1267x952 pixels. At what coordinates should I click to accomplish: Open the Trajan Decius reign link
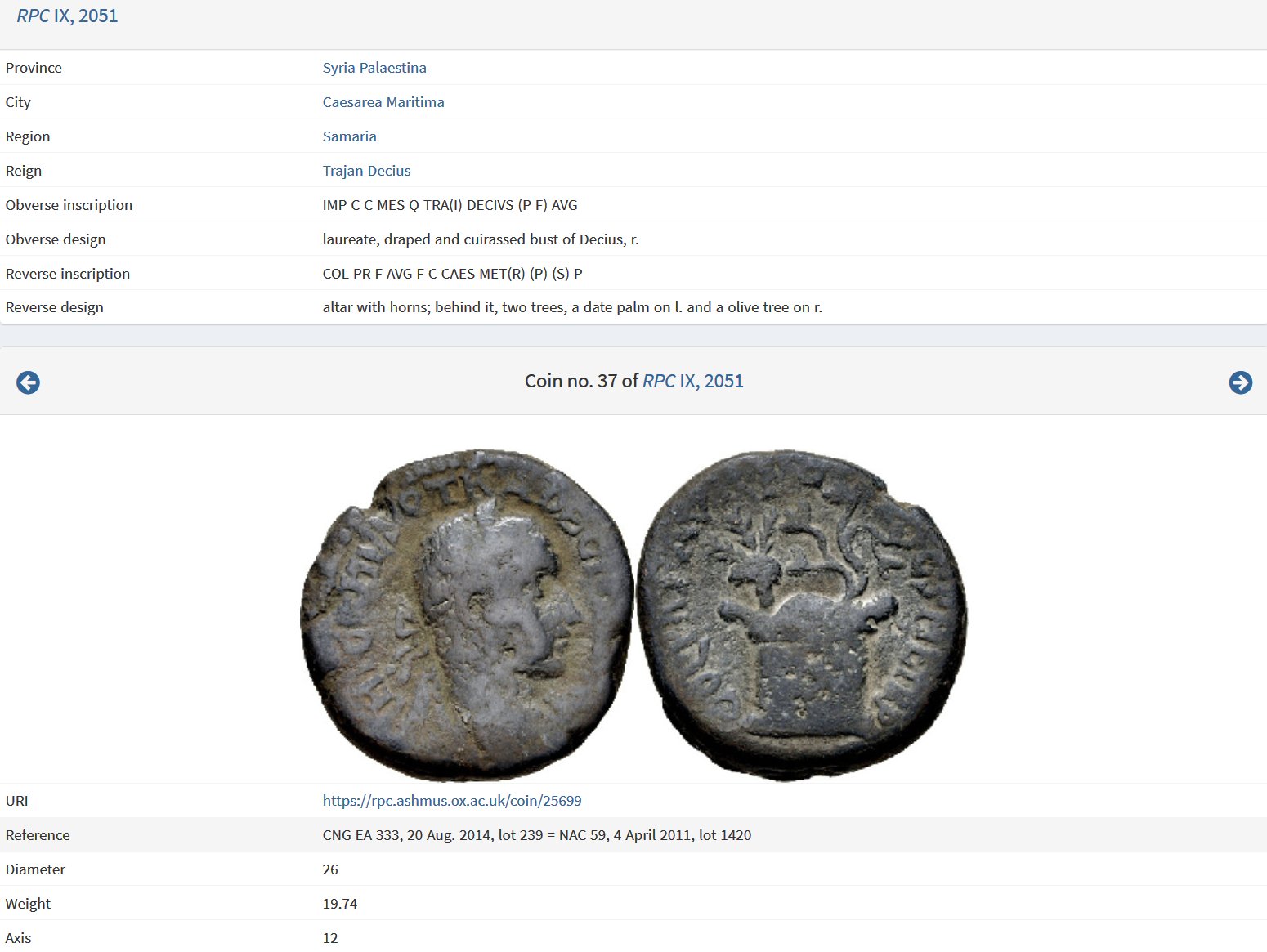pos(366,171)
